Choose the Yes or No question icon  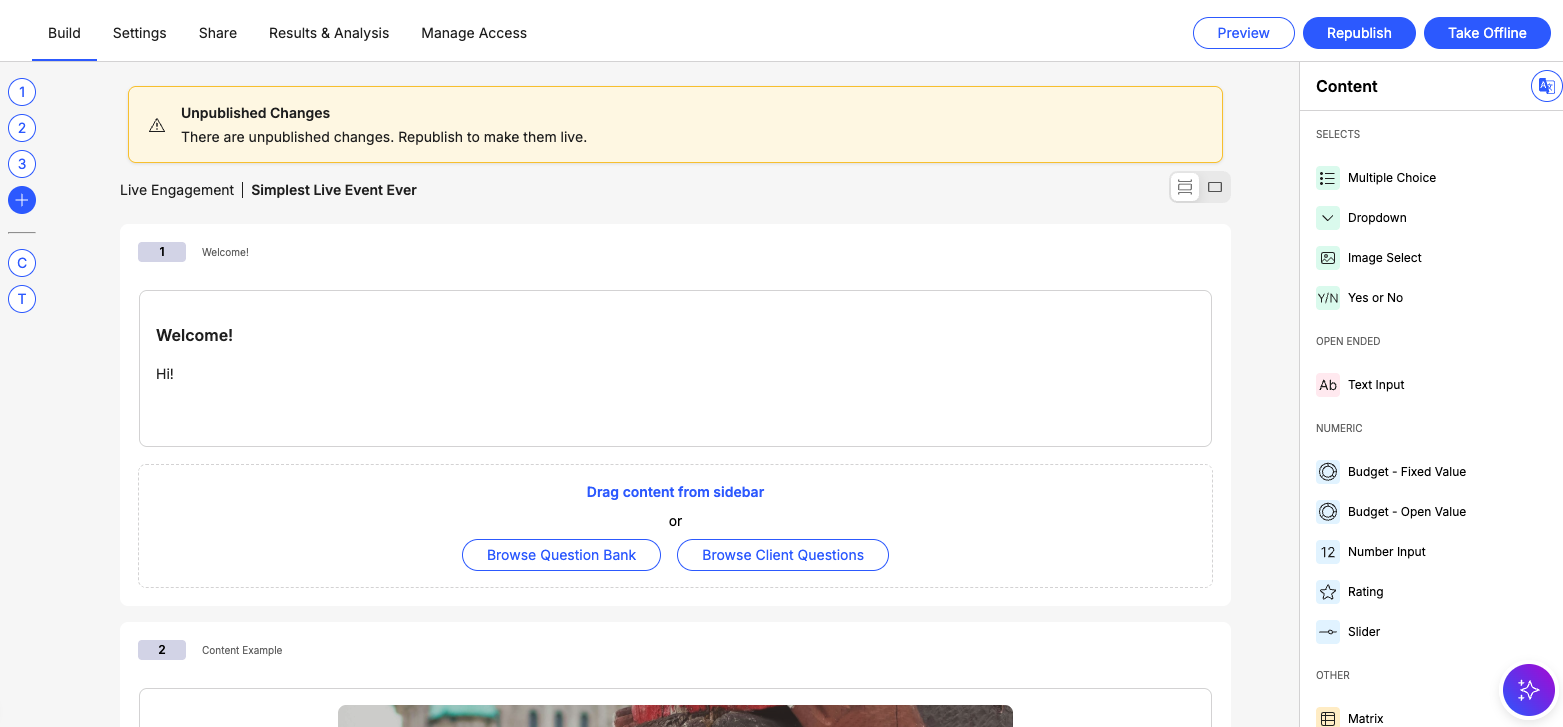pos(1327,298)
